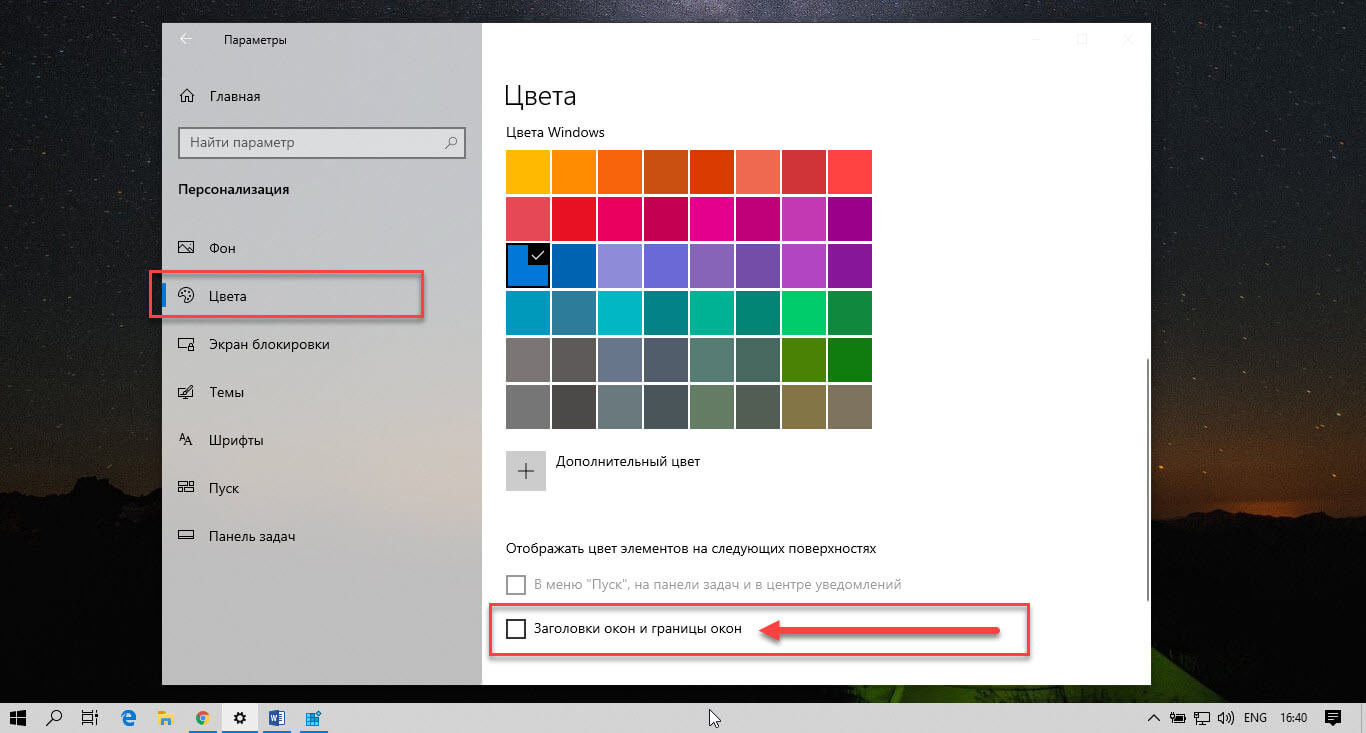Click the plus button for Дополнительный цвет

tap(526, 471)
